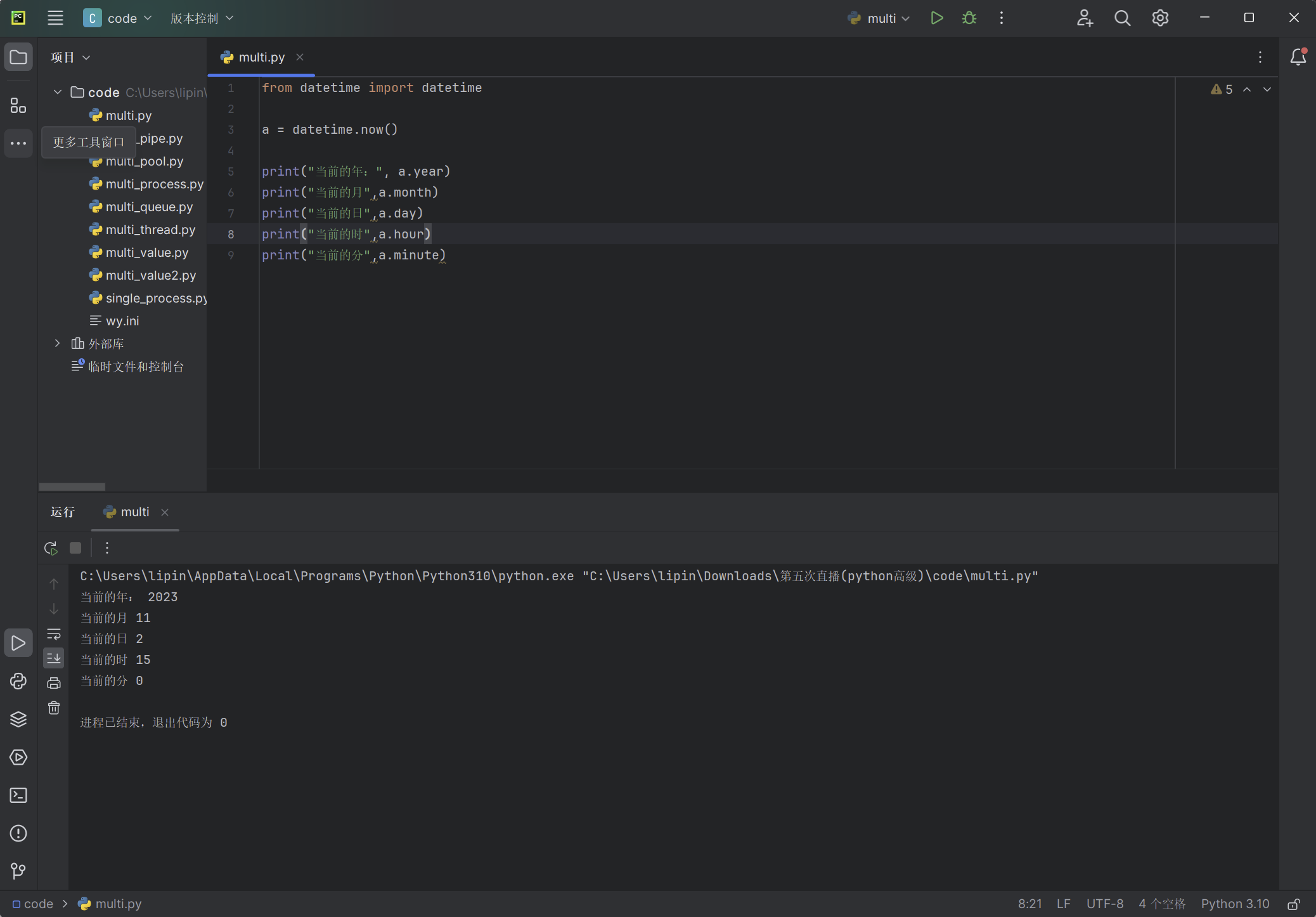1316x917 pixels.
Task: Open IDE settings gear
Action: tap(1160, 18)
